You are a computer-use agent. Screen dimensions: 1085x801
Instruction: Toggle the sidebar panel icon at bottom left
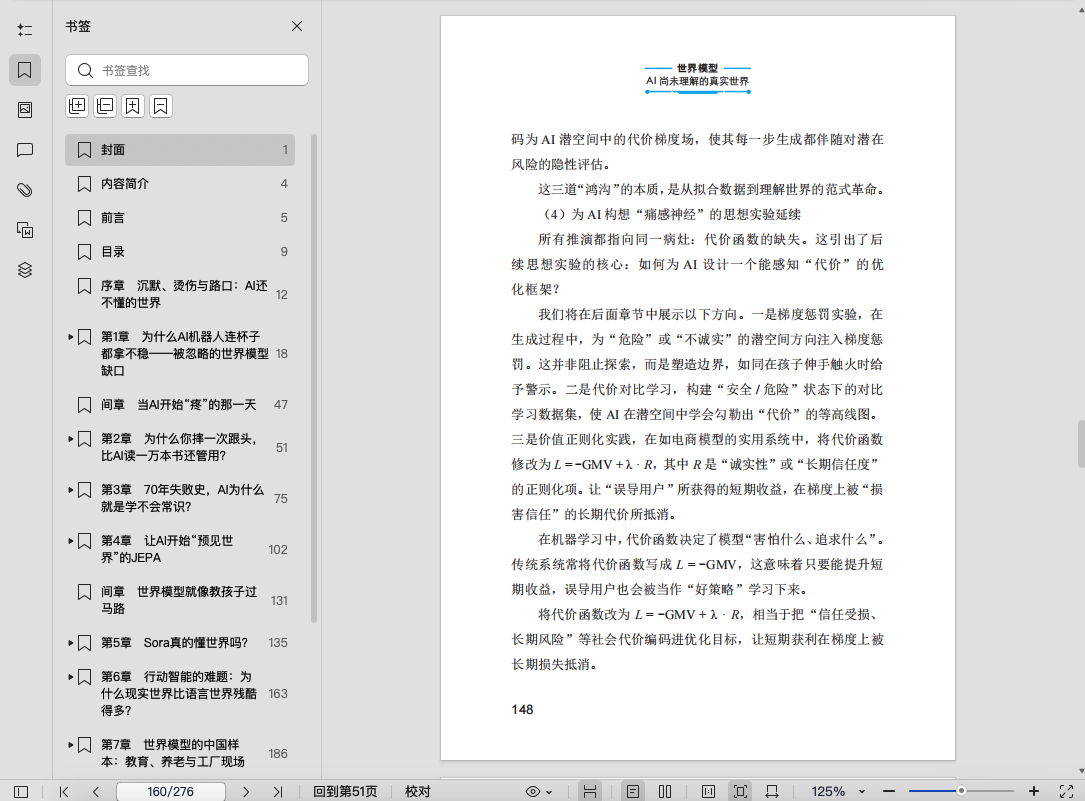[21, 791]
